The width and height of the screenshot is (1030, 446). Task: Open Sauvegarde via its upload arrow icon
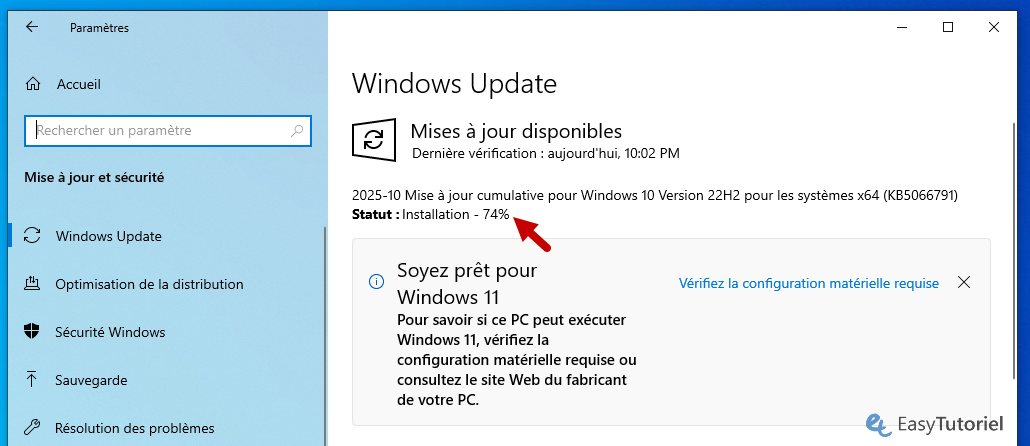click(33, 380)
